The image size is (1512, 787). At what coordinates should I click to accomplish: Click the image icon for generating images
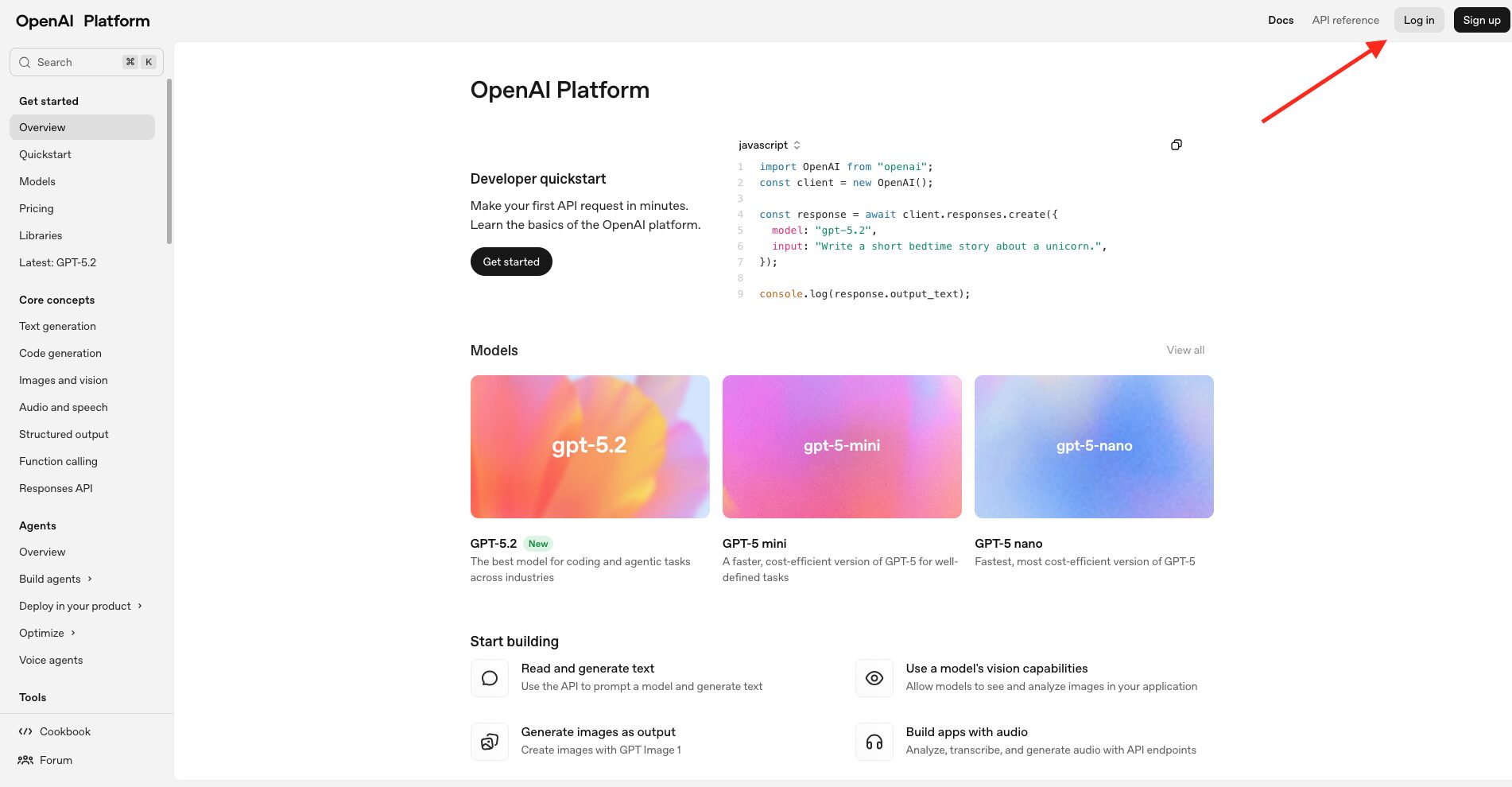489,741
